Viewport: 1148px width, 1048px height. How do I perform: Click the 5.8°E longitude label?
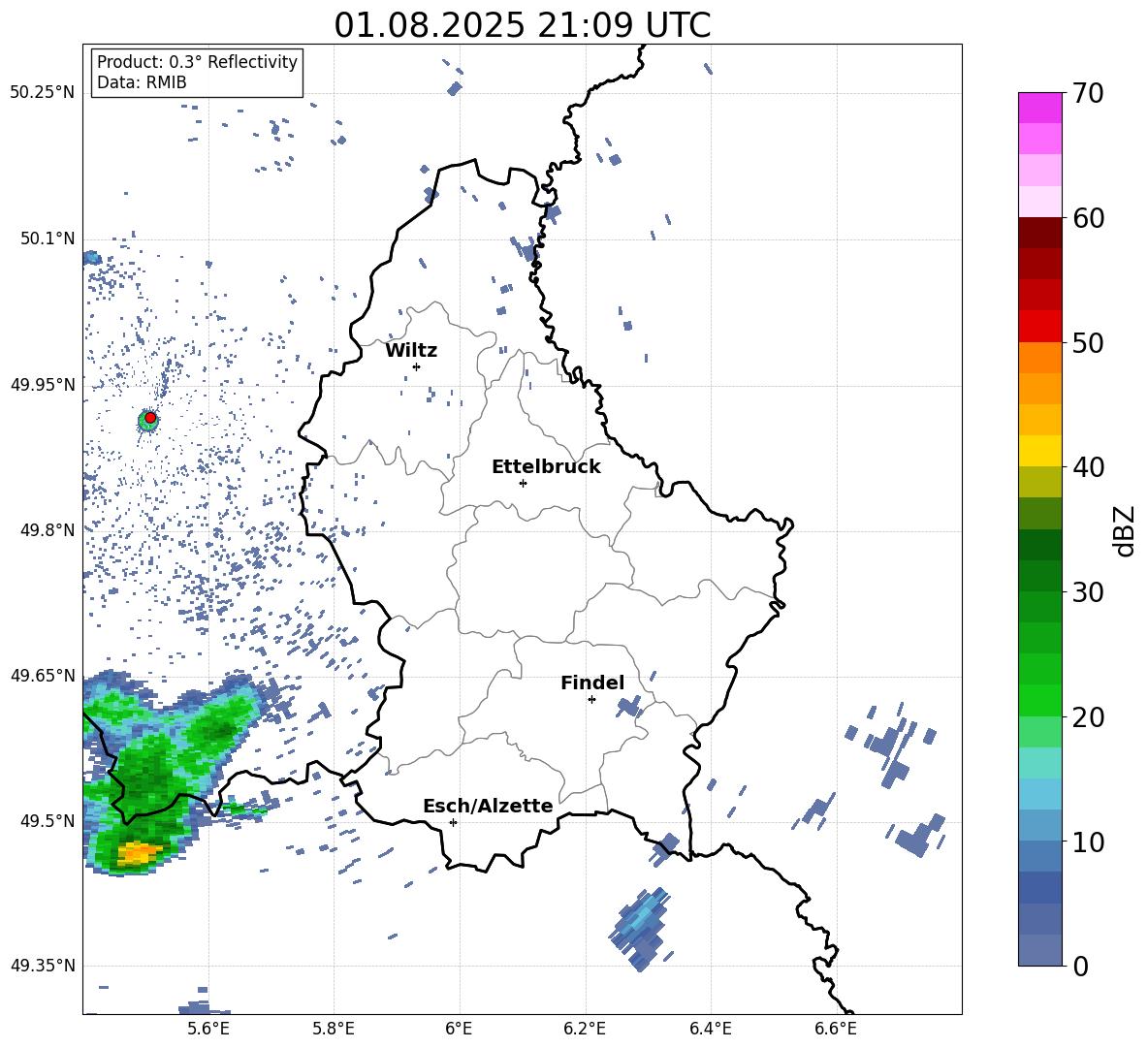[334, 1029]
